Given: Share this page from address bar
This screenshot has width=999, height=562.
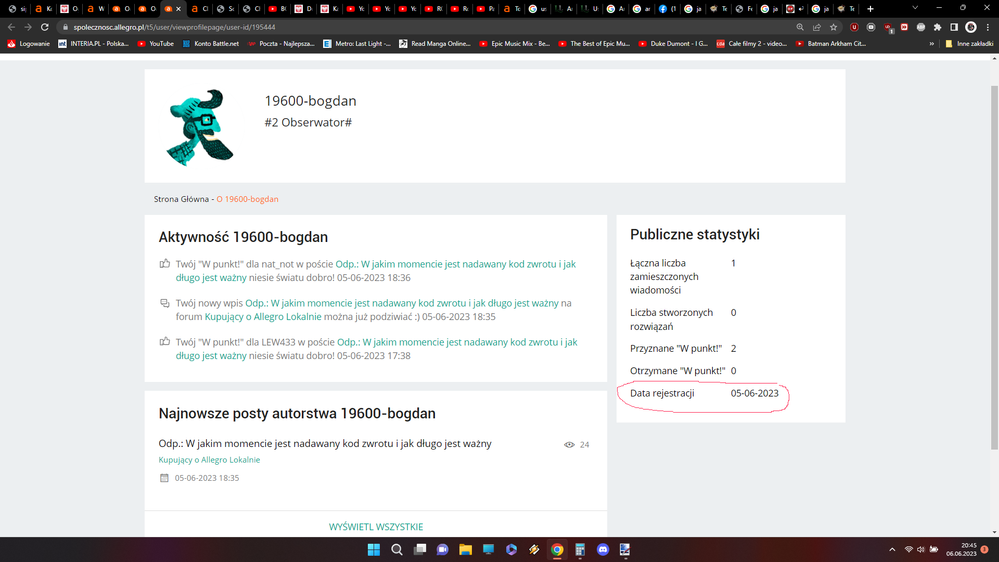Looking at the screenshot, I should click(817, 27).
